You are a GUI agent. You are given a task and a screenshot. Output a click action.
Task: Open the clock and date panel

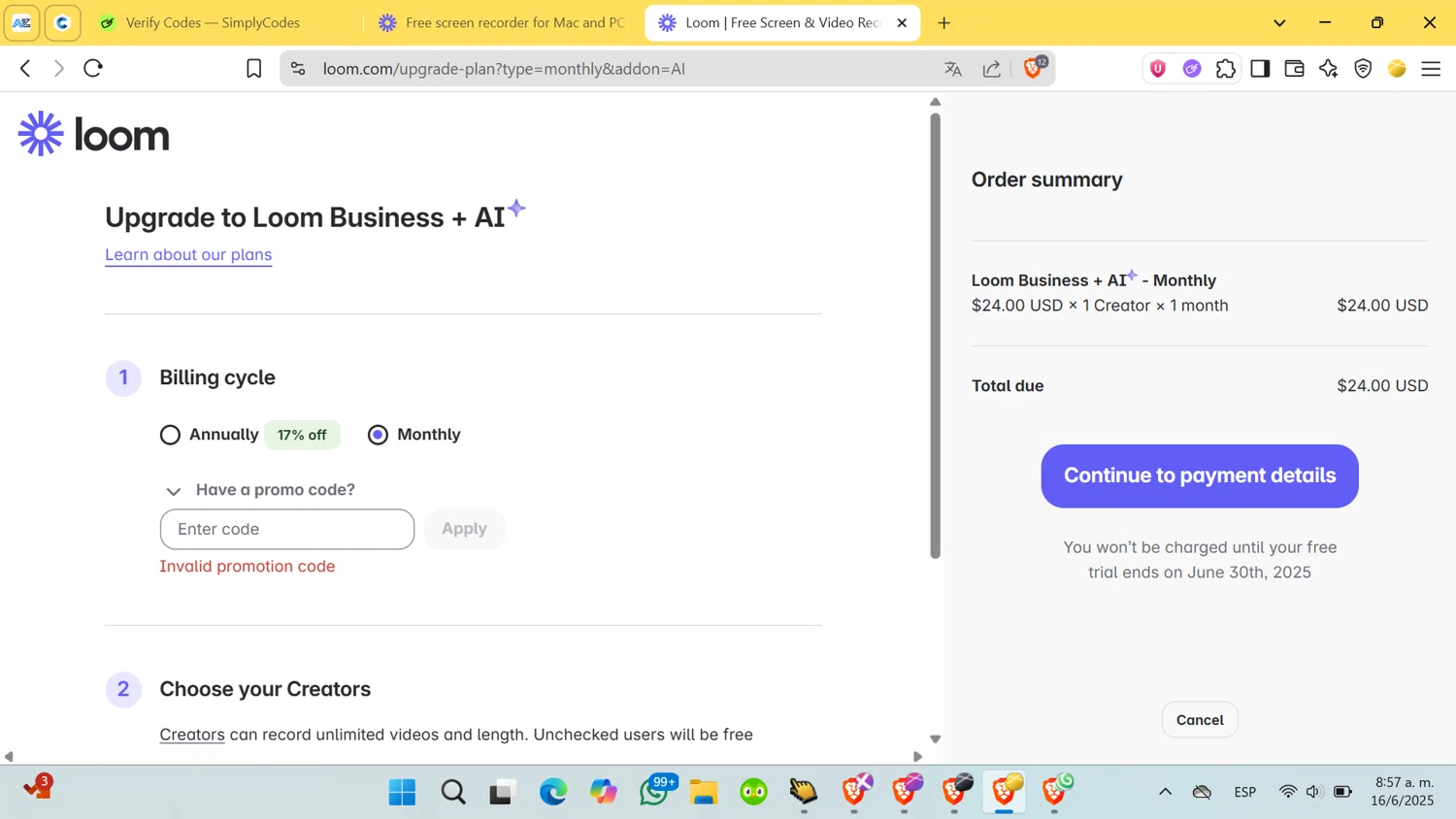[1403, 791]
